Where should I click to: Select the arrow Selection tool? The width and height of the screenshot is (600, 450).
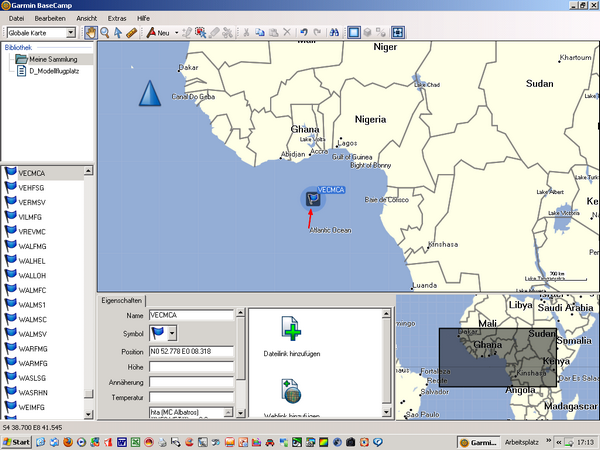[118, 33]
